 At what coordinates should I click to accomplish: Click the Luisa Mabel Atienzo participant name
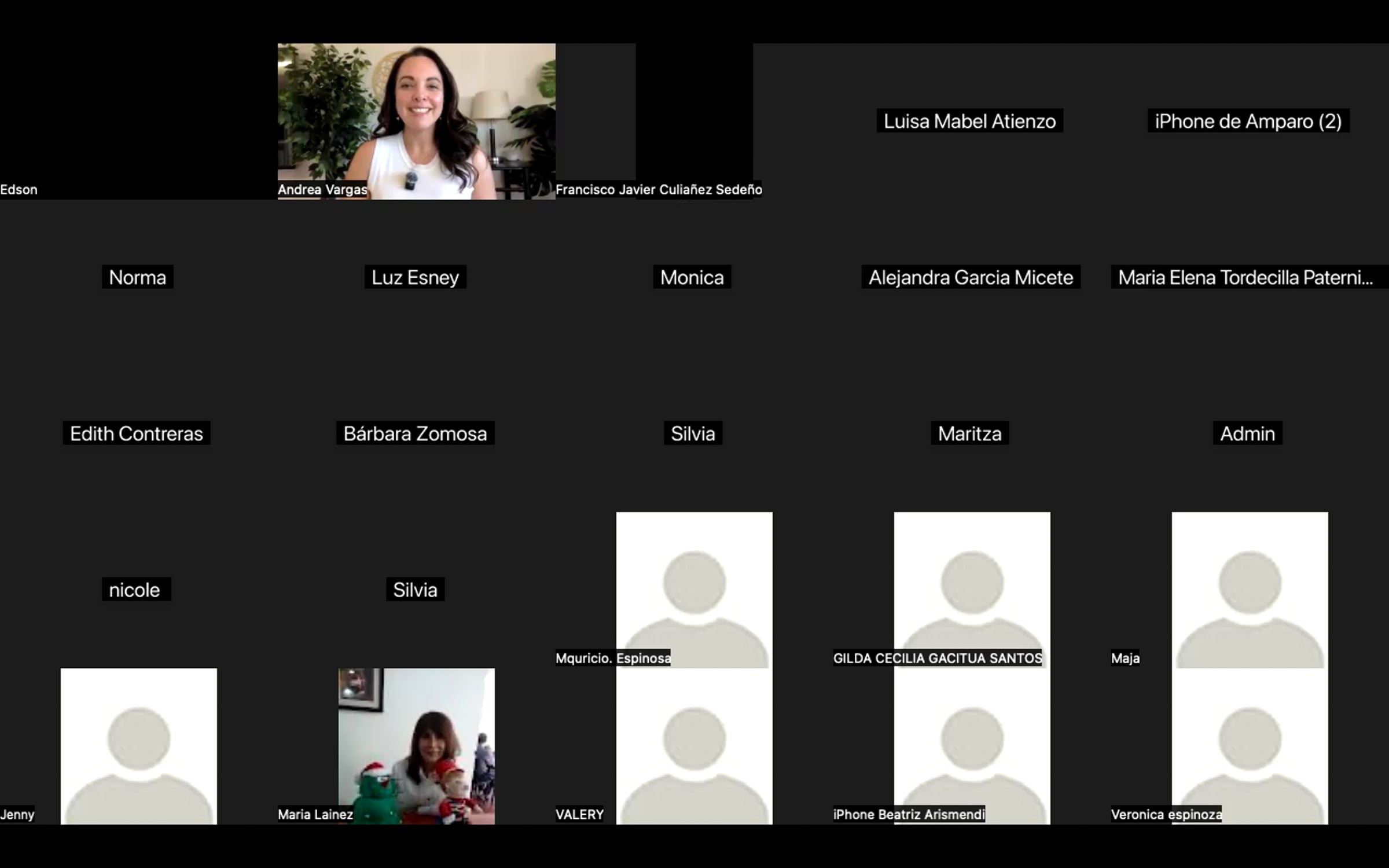click(x=969, y=121)
